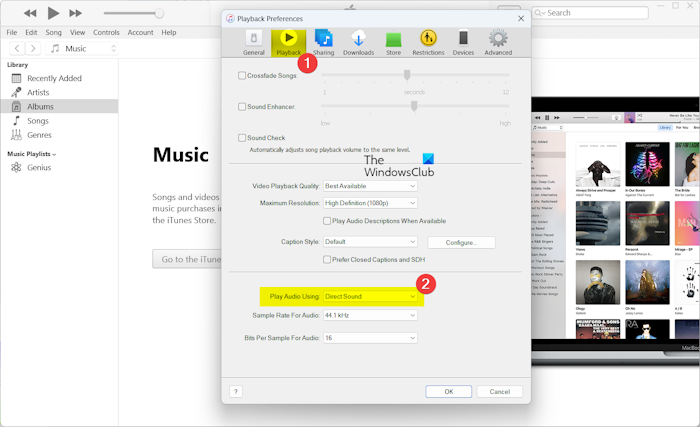Screen dimensions: 700x427
Task: Click OK to save playback preferences
Action: (x=449, y=392)
